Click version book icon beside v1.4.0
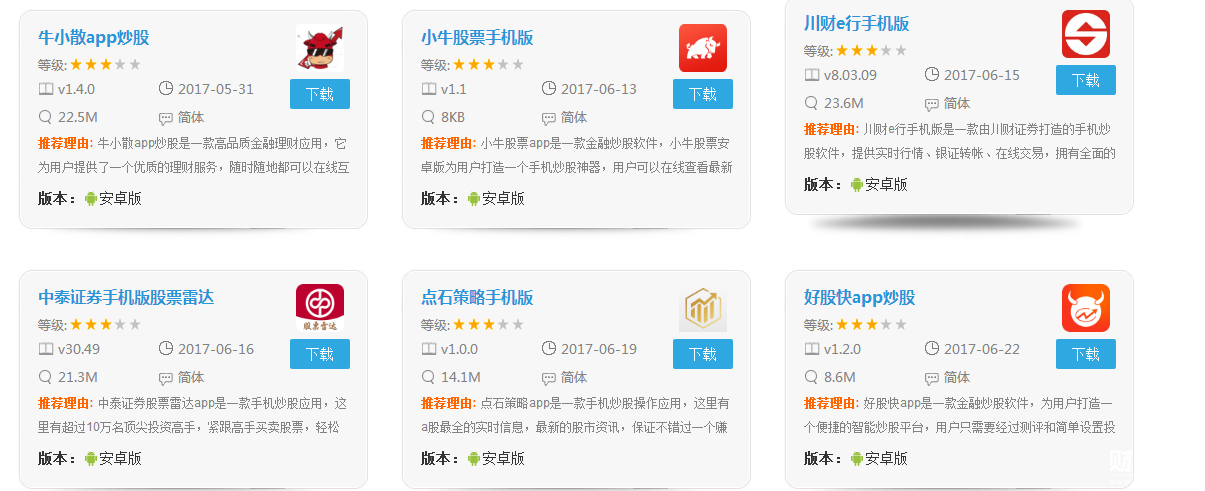1205x491 pixels. [46, 89]
